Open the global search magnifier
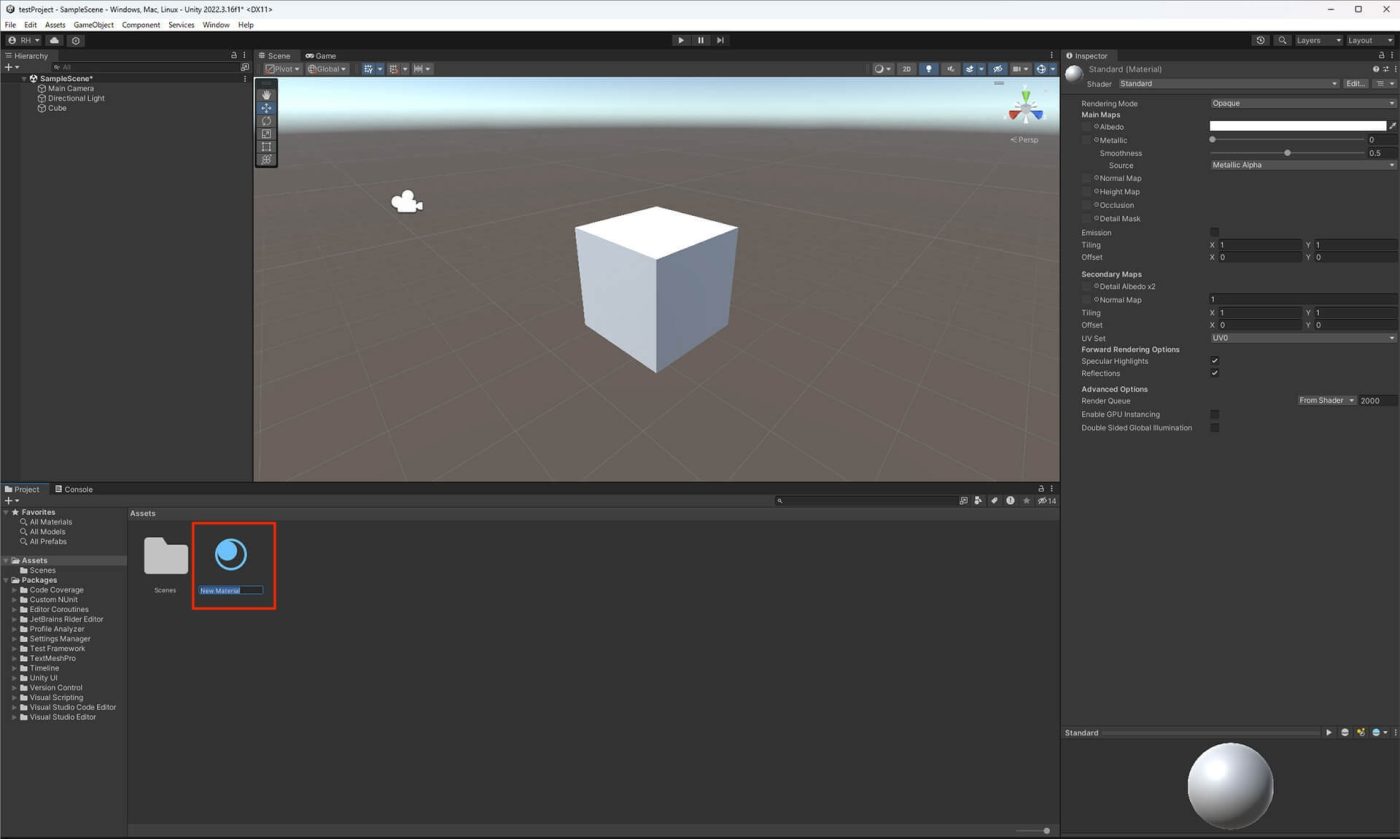1400x839 pixels. pos(1282,40)
